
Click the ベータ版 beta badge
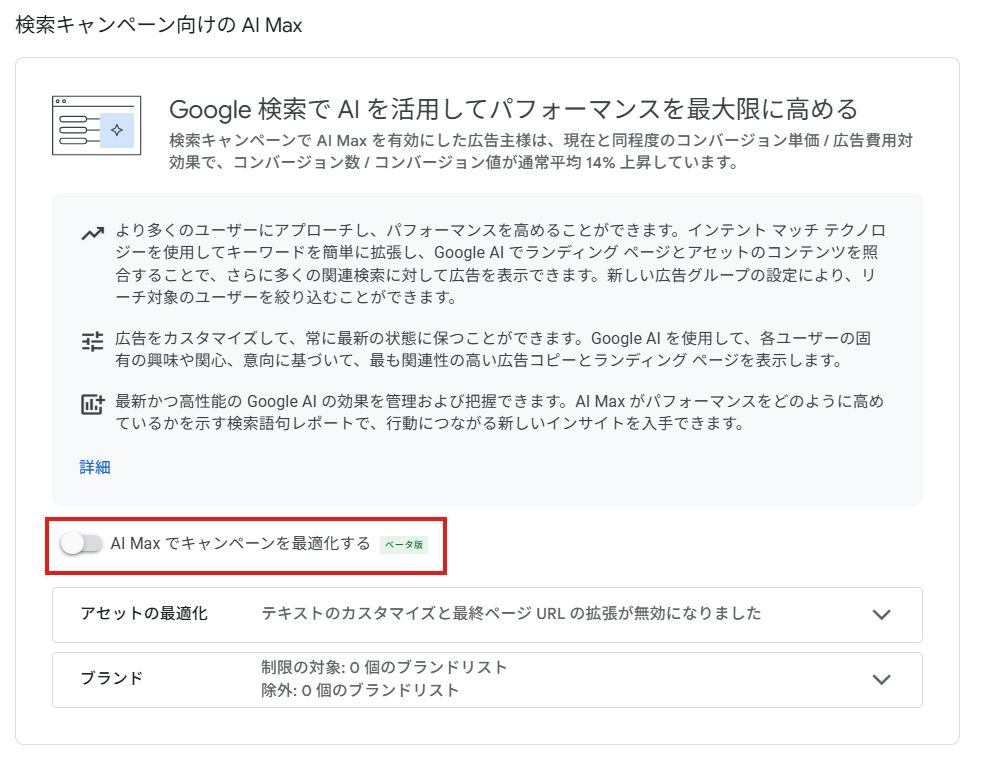404,544
